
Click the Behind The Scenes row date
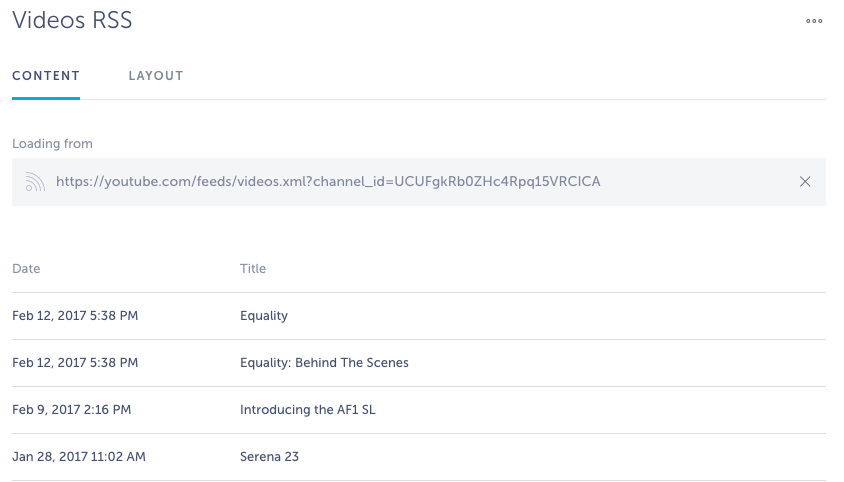75,362
